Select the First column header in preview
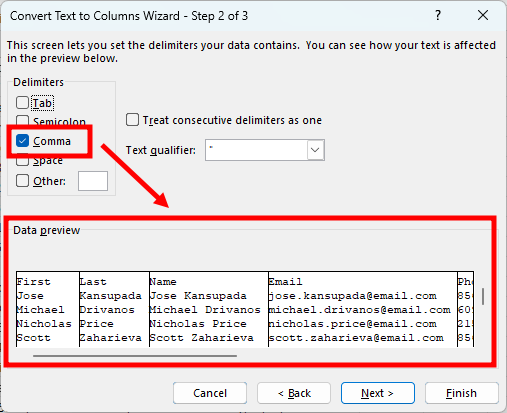507x413 pixels. tap(33, 282)
